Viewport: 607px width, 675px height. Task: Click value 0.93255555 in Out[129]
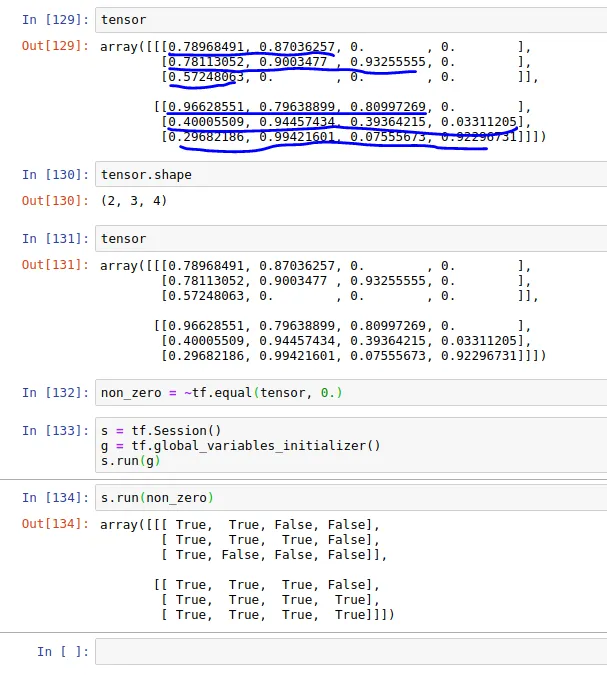coord(388,62)
